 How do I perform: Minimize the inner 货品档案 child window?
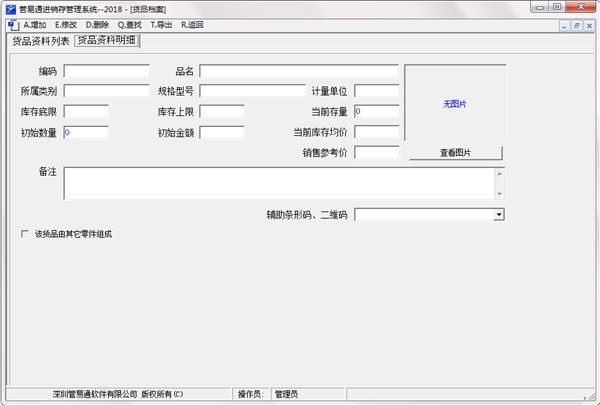pyautogui.click(x=564, y=26)
